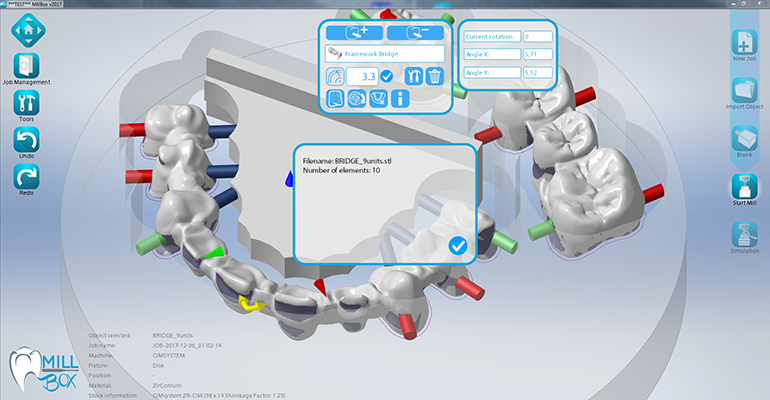Edit the Angle X value 5,71
This screenshot has height=400, width=770.
point(538,54)
